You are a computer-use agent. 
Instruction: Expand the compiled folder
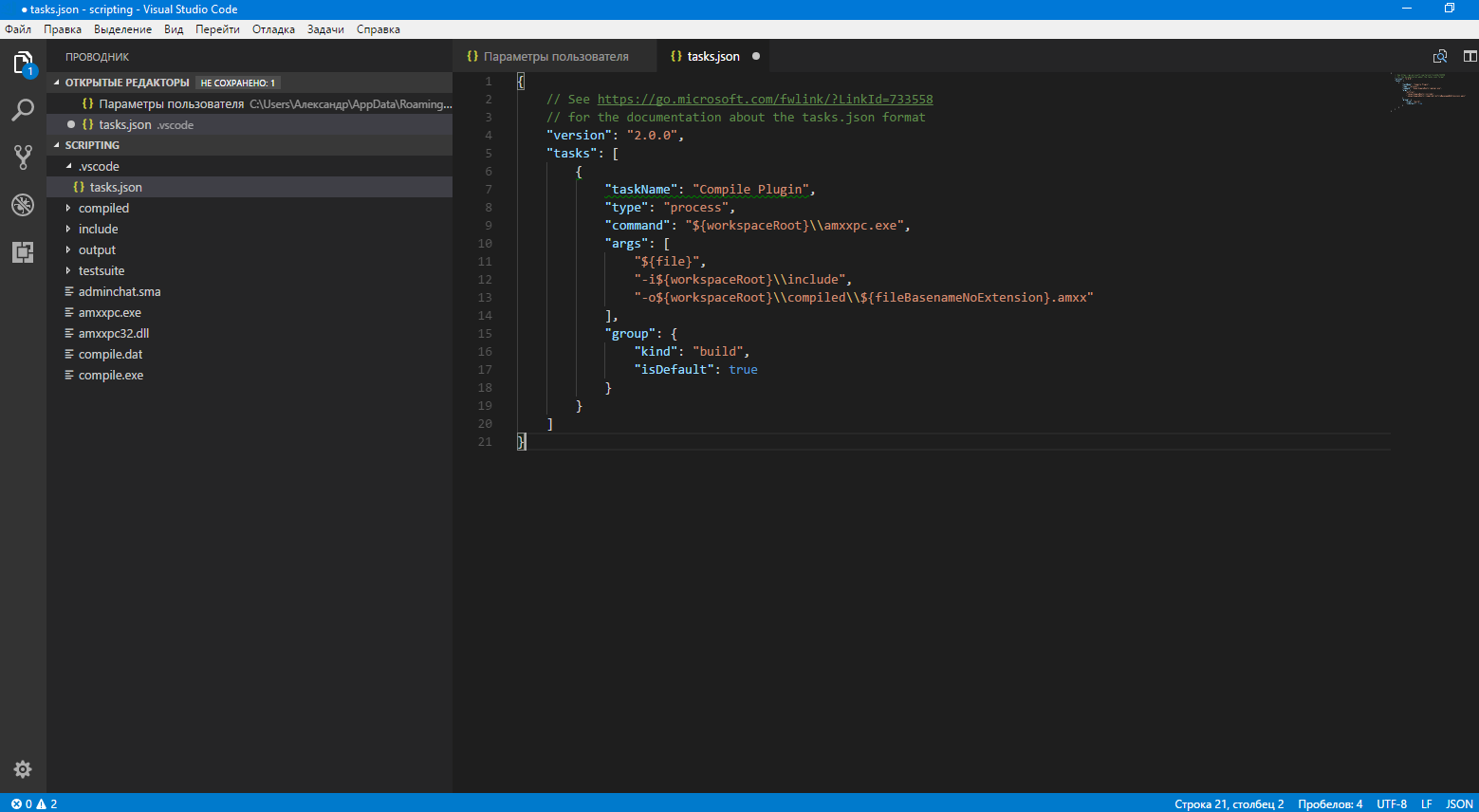tap(250, 208)
